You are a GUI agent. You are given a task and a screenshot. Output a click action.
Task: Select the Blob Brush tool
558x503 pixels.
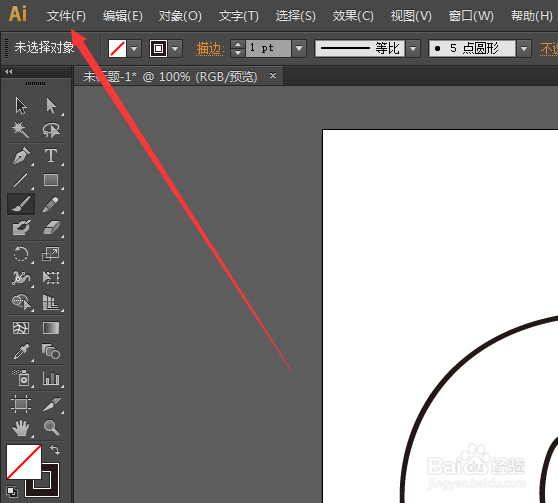(21, 228)
